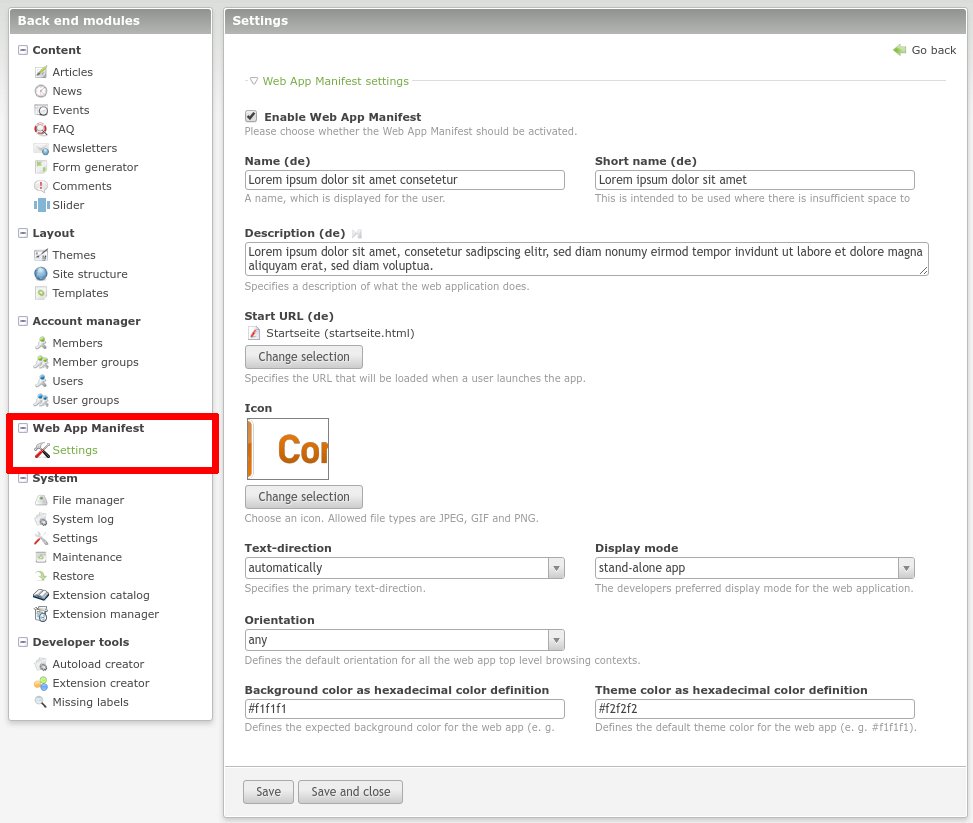Click the green Go back arrow icon

pyautogui.click(x=899, y=50)
